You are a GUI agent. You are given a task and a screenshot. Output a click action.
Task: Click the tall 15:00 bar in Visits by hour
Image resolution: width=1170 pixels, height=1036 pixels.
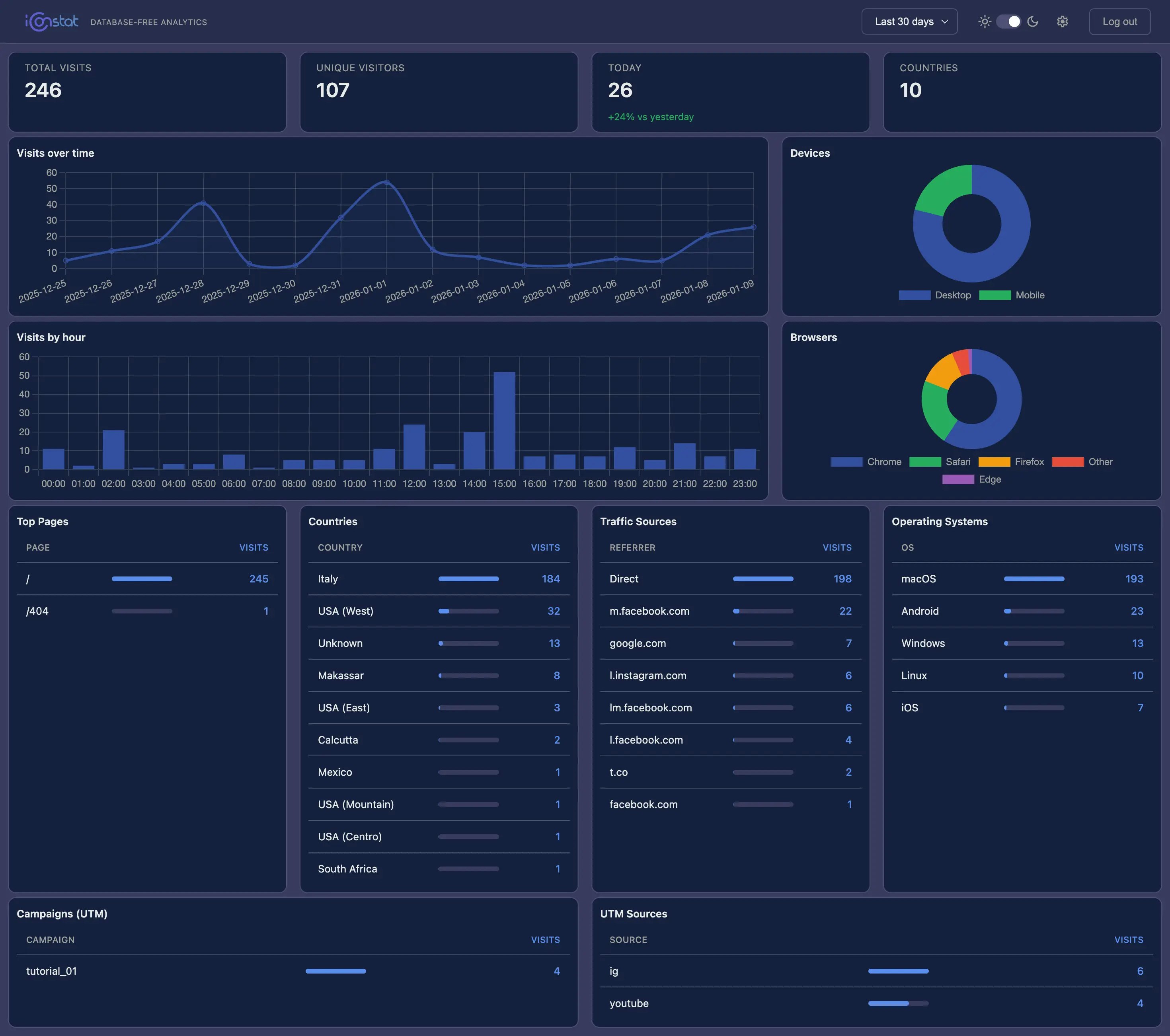[505, 421]
